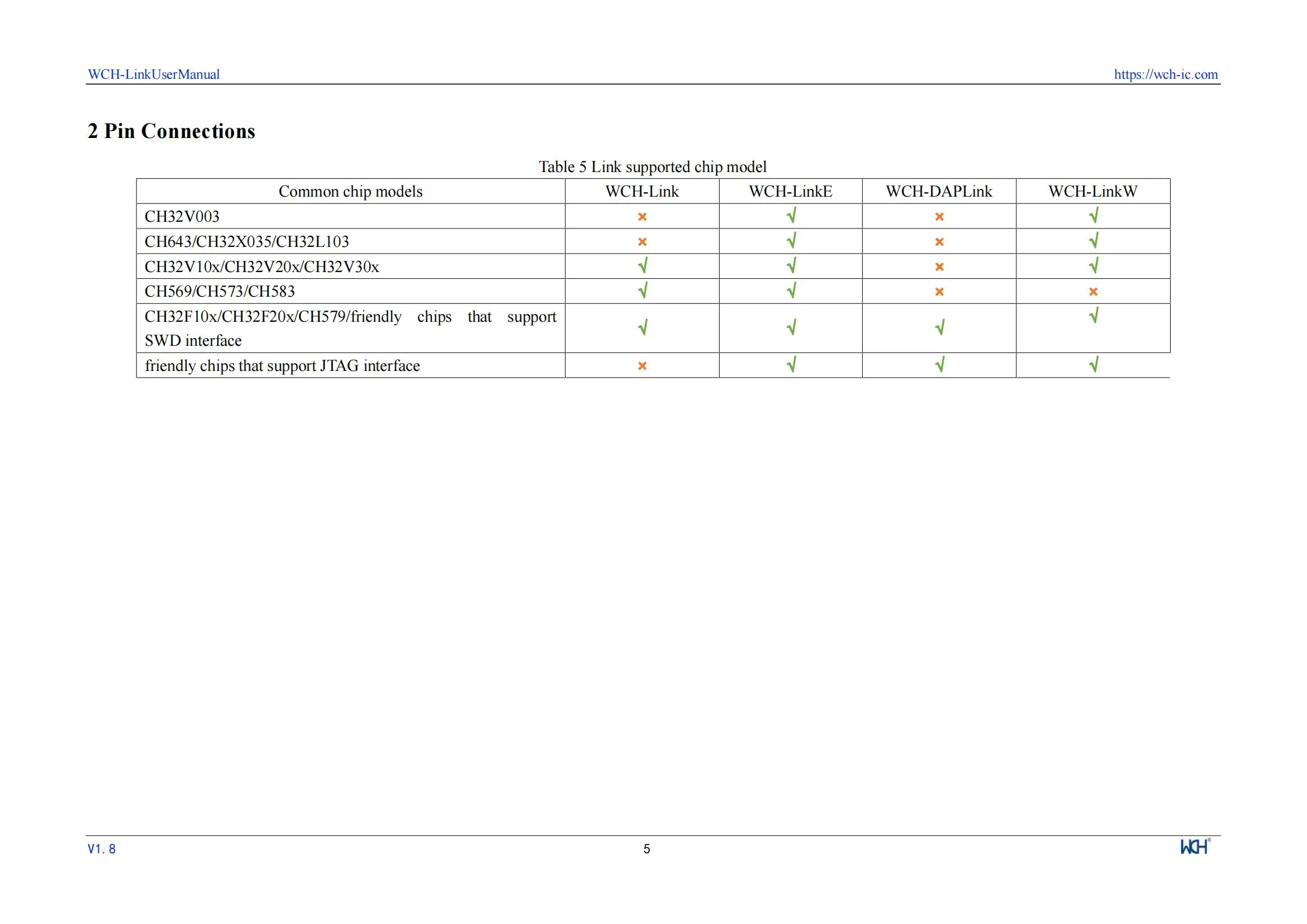The width and height of the screenshot is (1307, 924).
Task: Click the WCH logo in footer
Action: (1194, 846)
